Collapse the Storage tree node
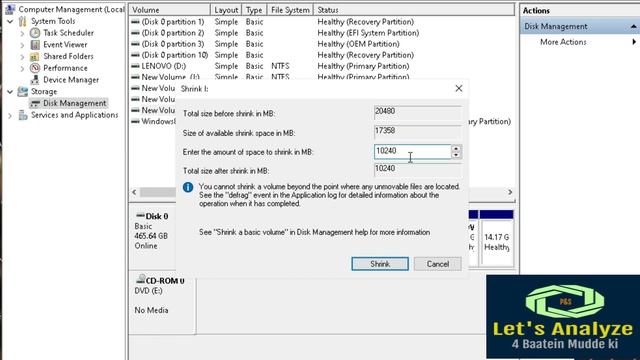This screenshot has width=640, height=360. pyautogui.click(x=10, y=92)
